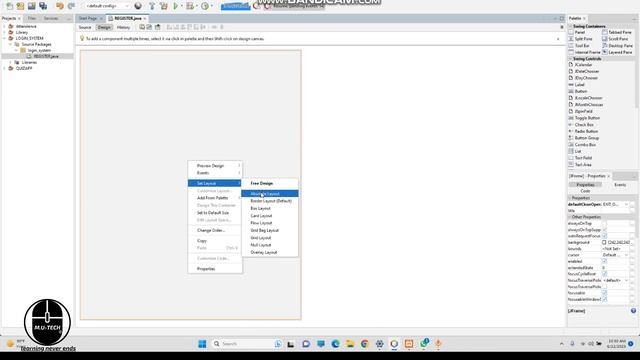The width and height of the screenshot is (640, 360).
Task: Click Properties in the context menu
Action: [215, 269]
